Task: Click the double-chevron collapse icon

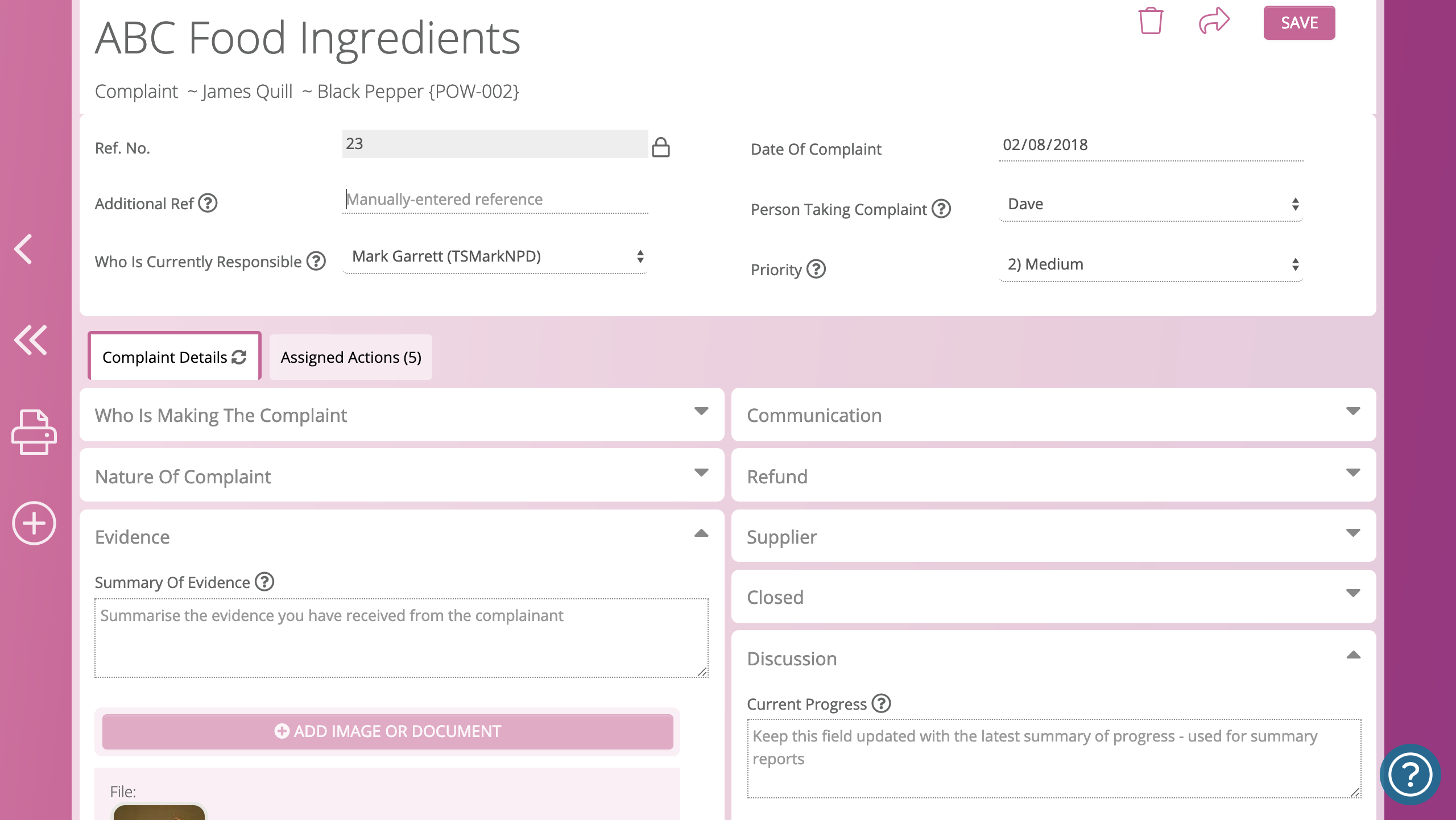Action: pyautogui.click(x=31, y=340)
